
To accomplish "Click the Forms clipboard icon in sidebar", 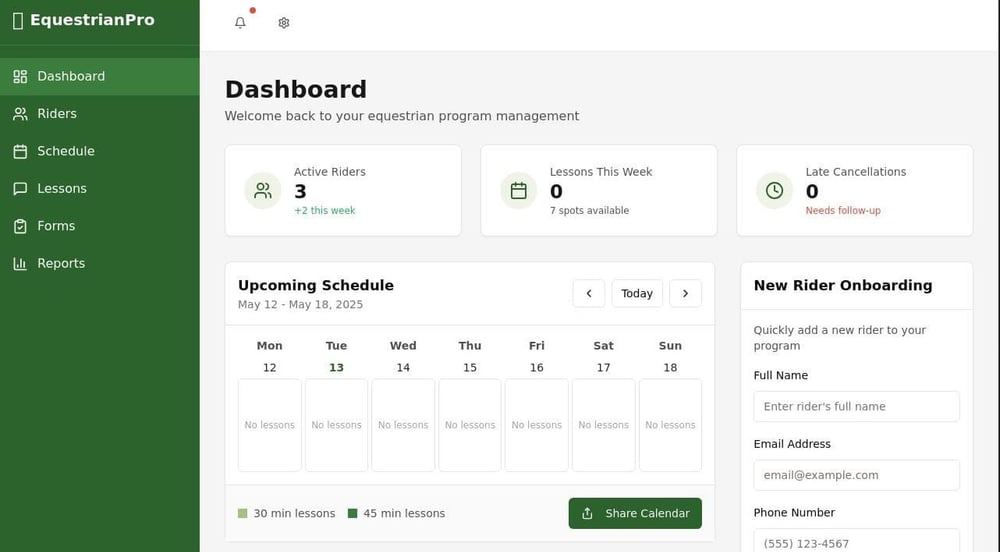I will [x=20, y=226].
